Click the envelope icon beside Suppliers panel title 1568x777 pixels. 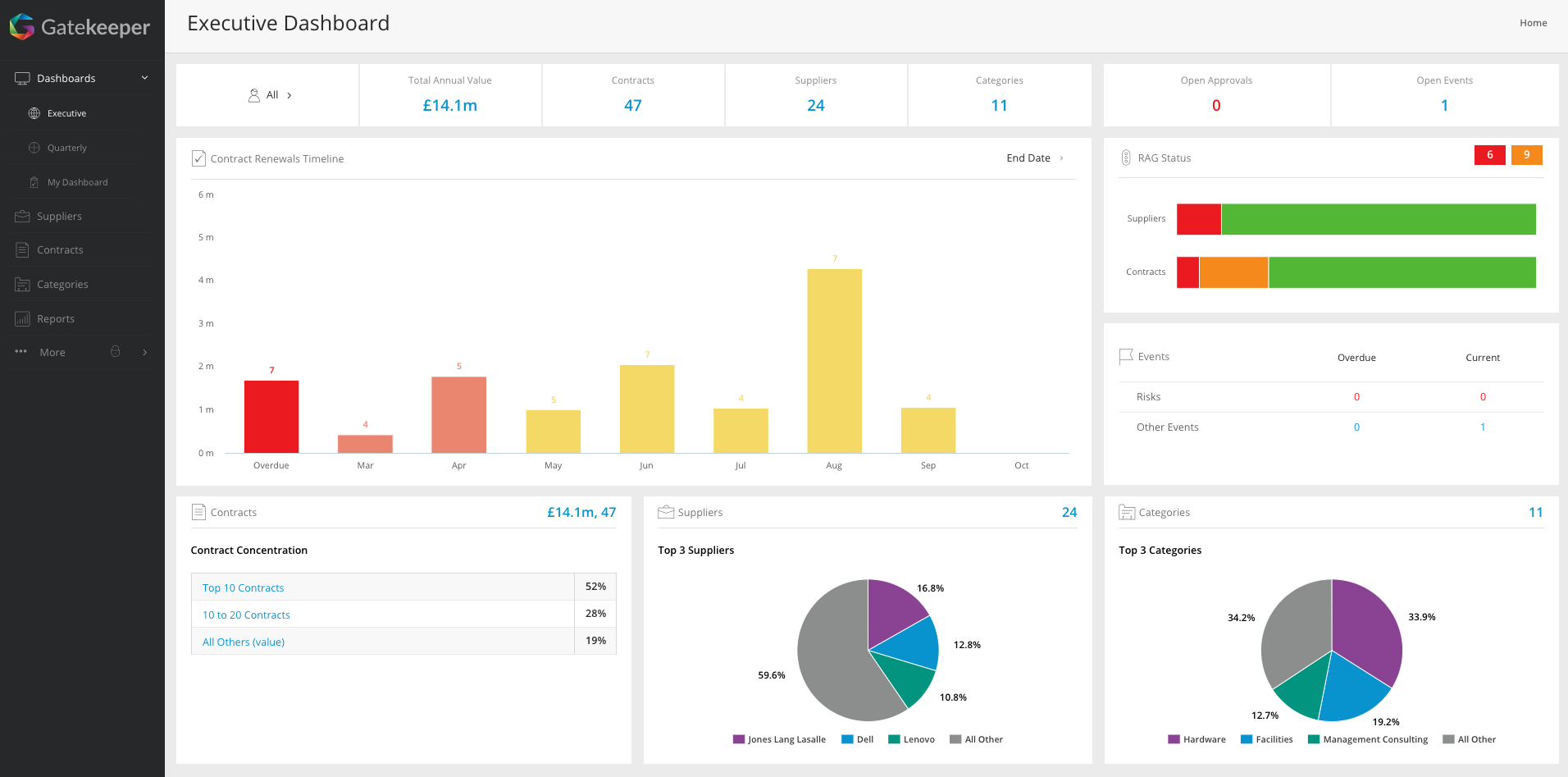666,511
